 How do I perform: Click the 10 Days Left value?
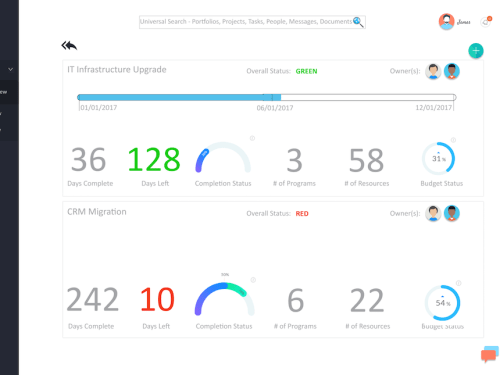pos(157,300)
